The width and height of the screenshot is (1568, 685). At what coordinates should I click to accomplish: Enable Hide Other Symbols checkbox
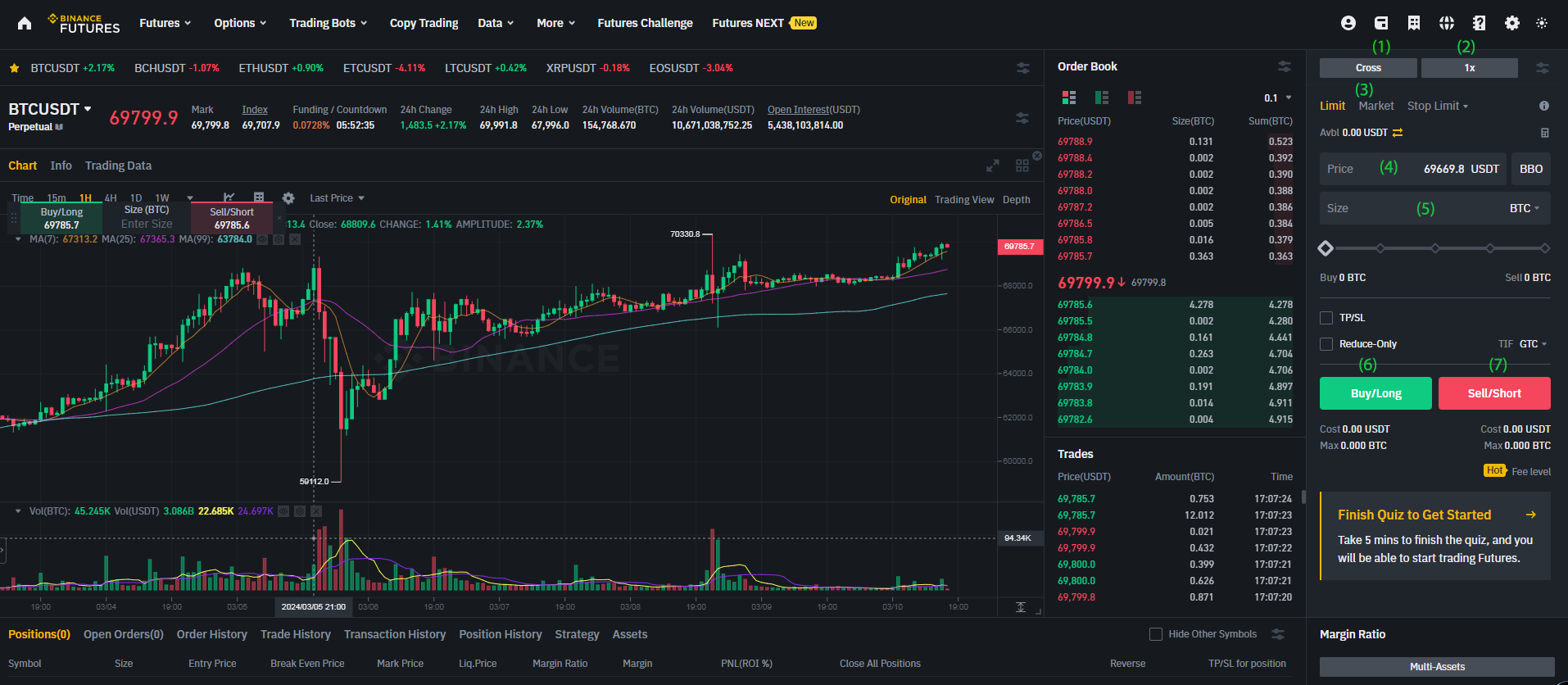[1156, 634]
